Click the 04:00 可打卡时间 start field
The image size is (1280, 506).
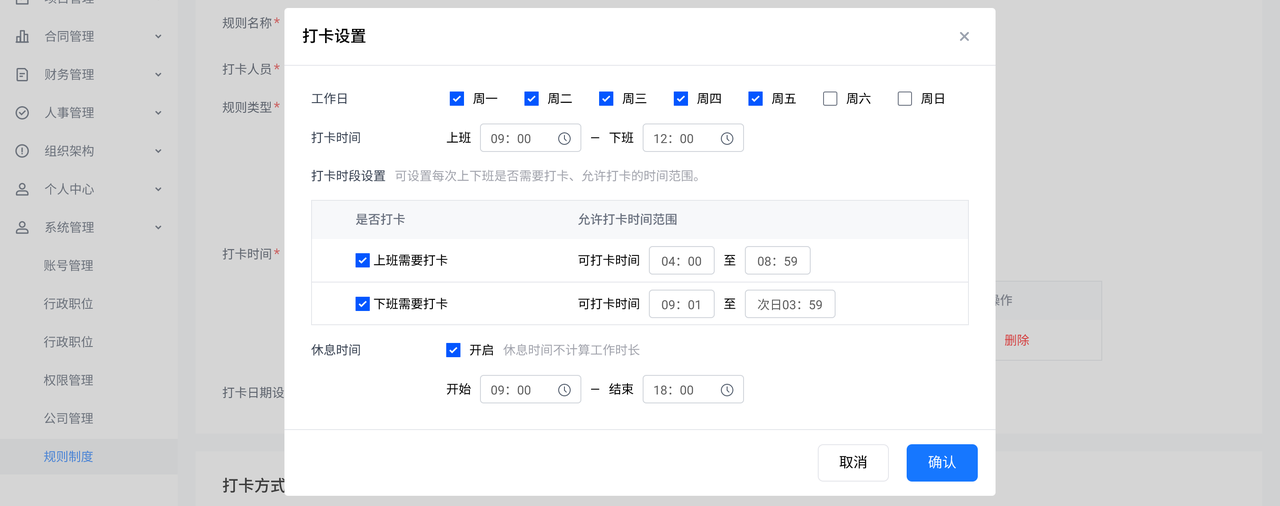pos(681,261)
